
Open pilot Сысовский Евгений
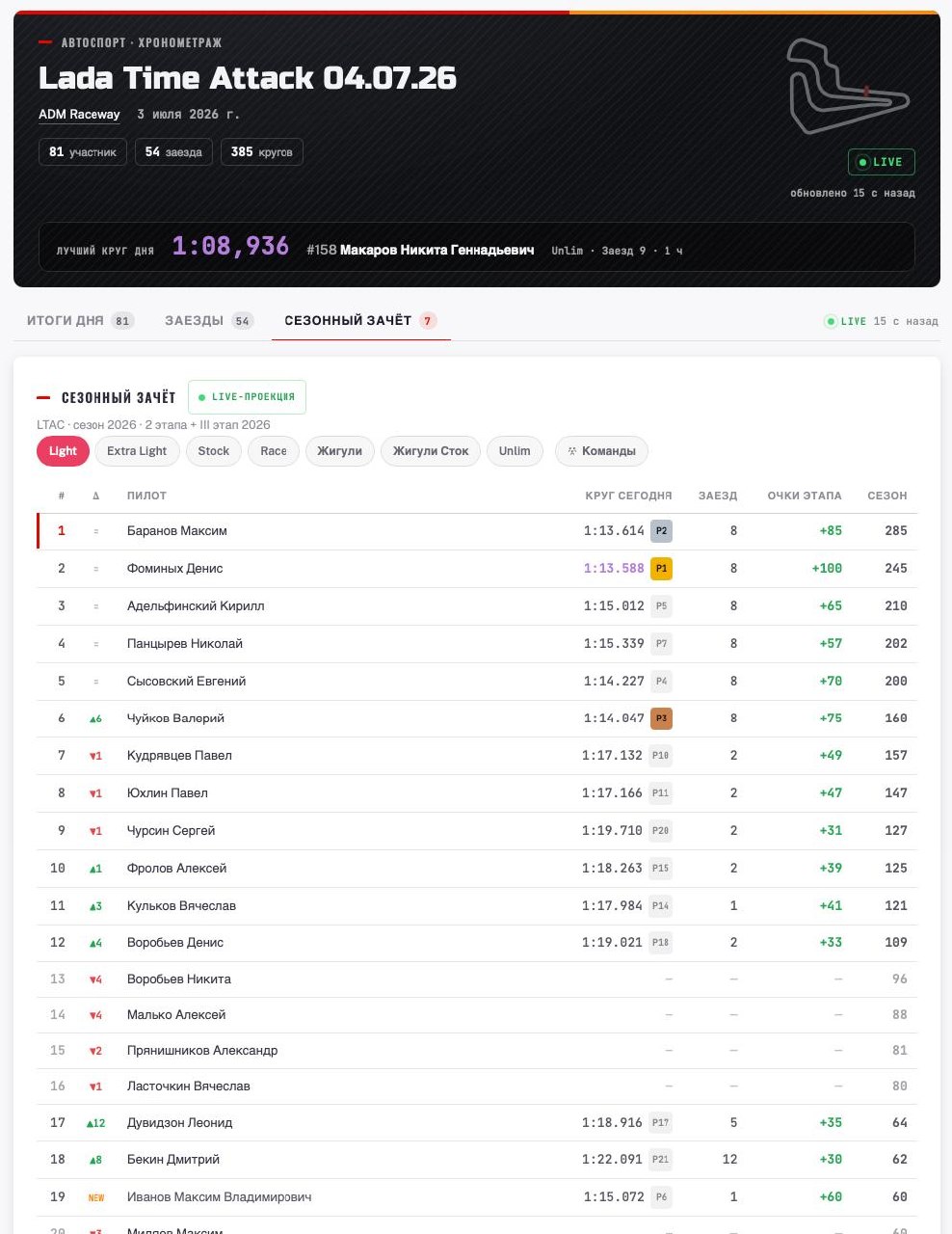pyautogui.click(x=187, y=682)
